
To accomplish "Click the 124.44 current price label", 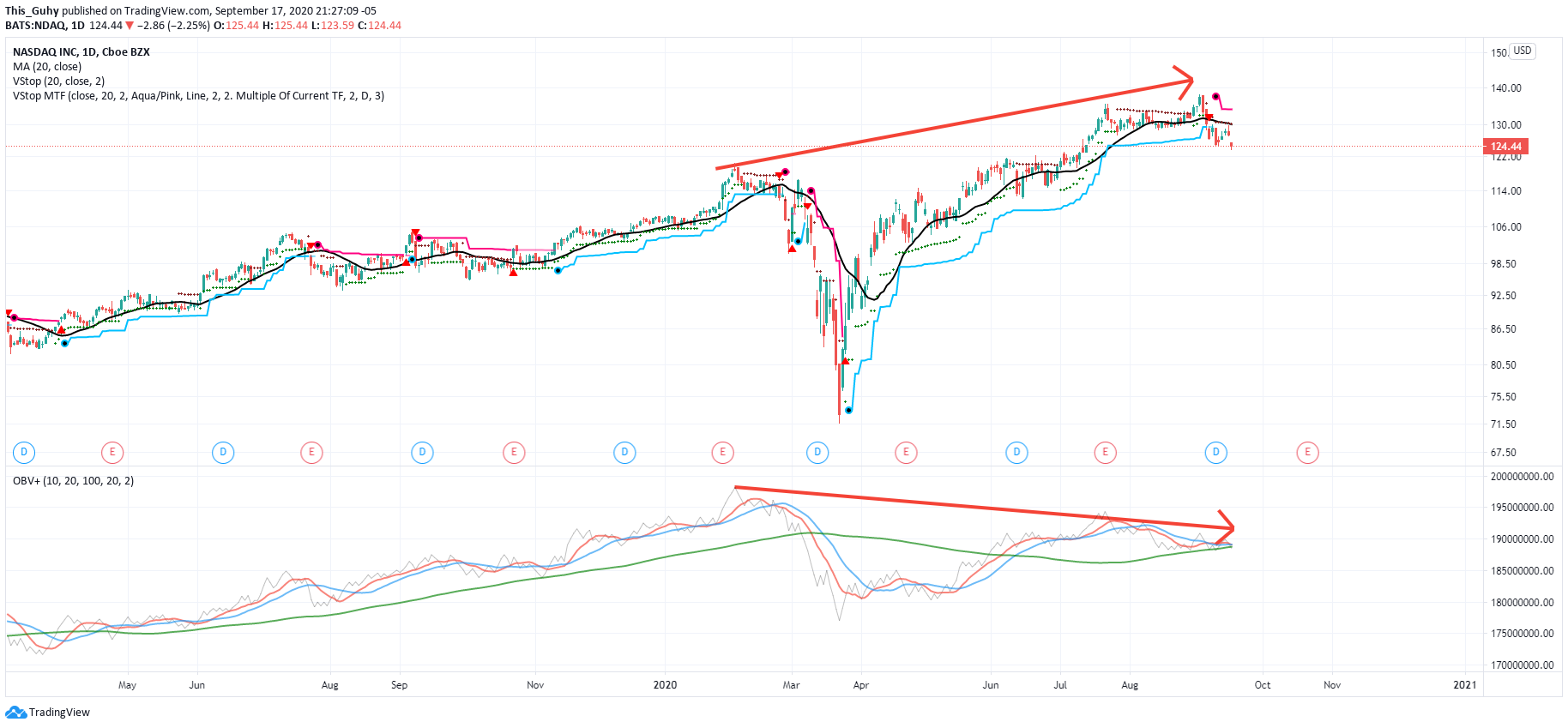I will (1506, 147).
